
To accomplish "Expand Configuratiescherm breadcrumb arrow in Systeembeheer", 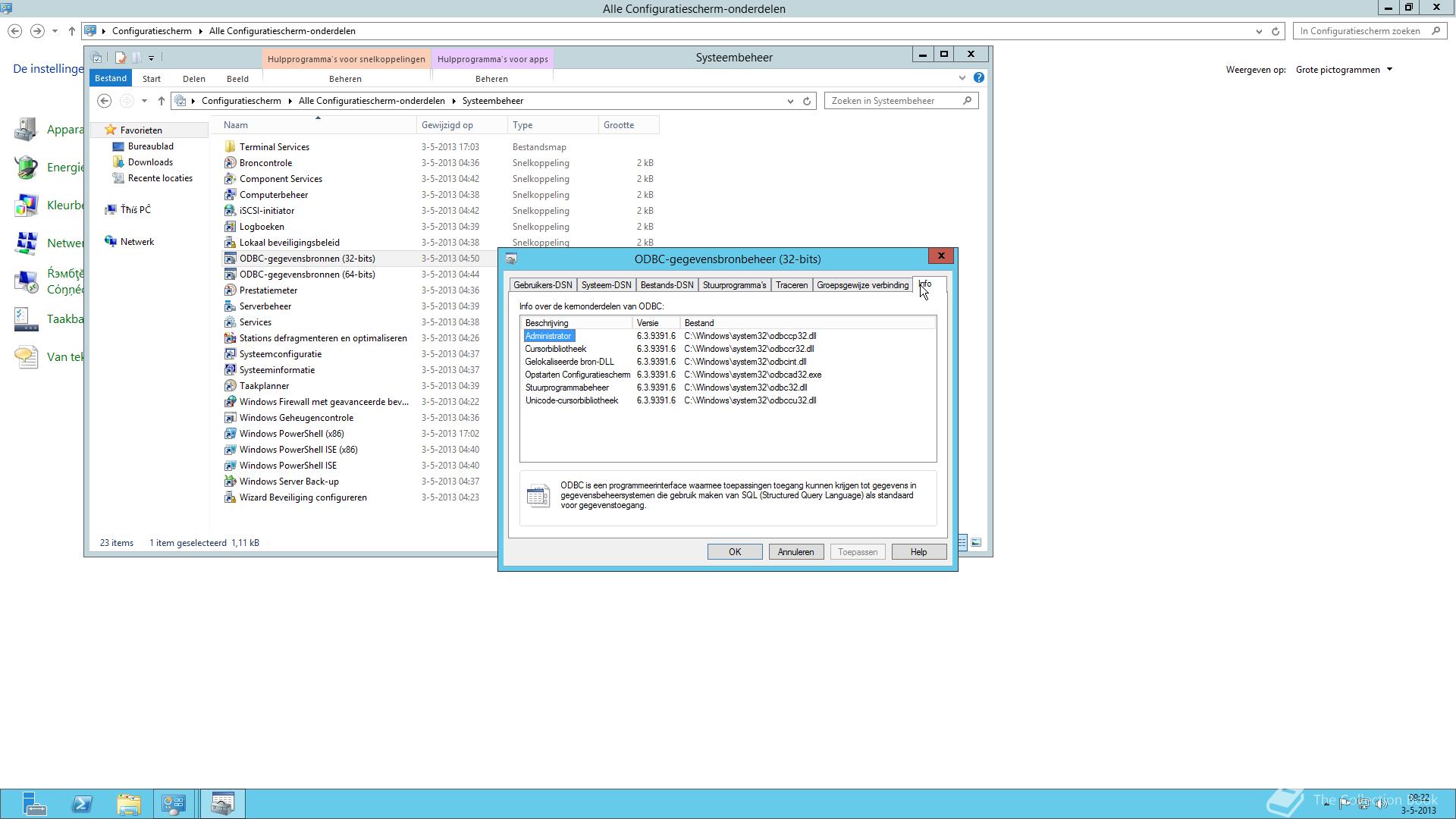I will pyautogui.click(x=290, y=101).
